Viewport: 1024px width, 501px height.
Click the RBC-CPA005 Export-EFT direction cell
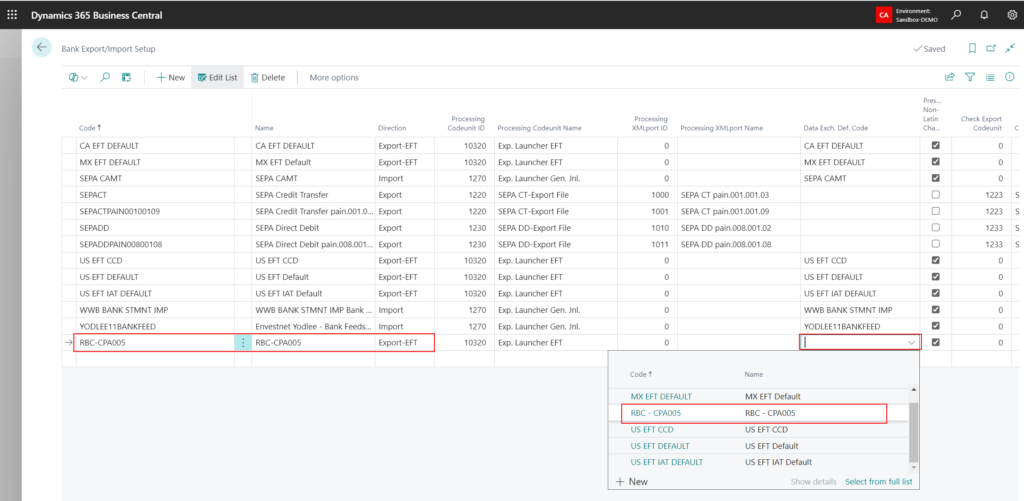pyautogui.click(x=404, y=342)
